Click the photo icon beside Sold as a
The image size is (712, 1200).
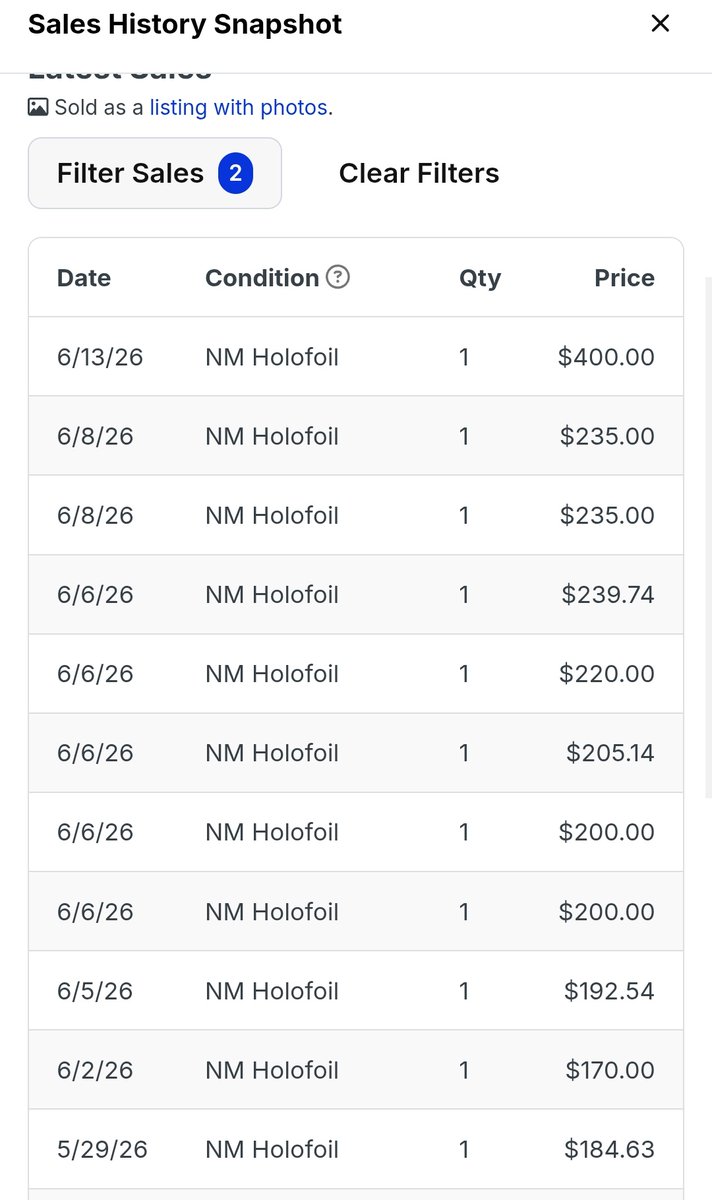click(x=38, y=107)
